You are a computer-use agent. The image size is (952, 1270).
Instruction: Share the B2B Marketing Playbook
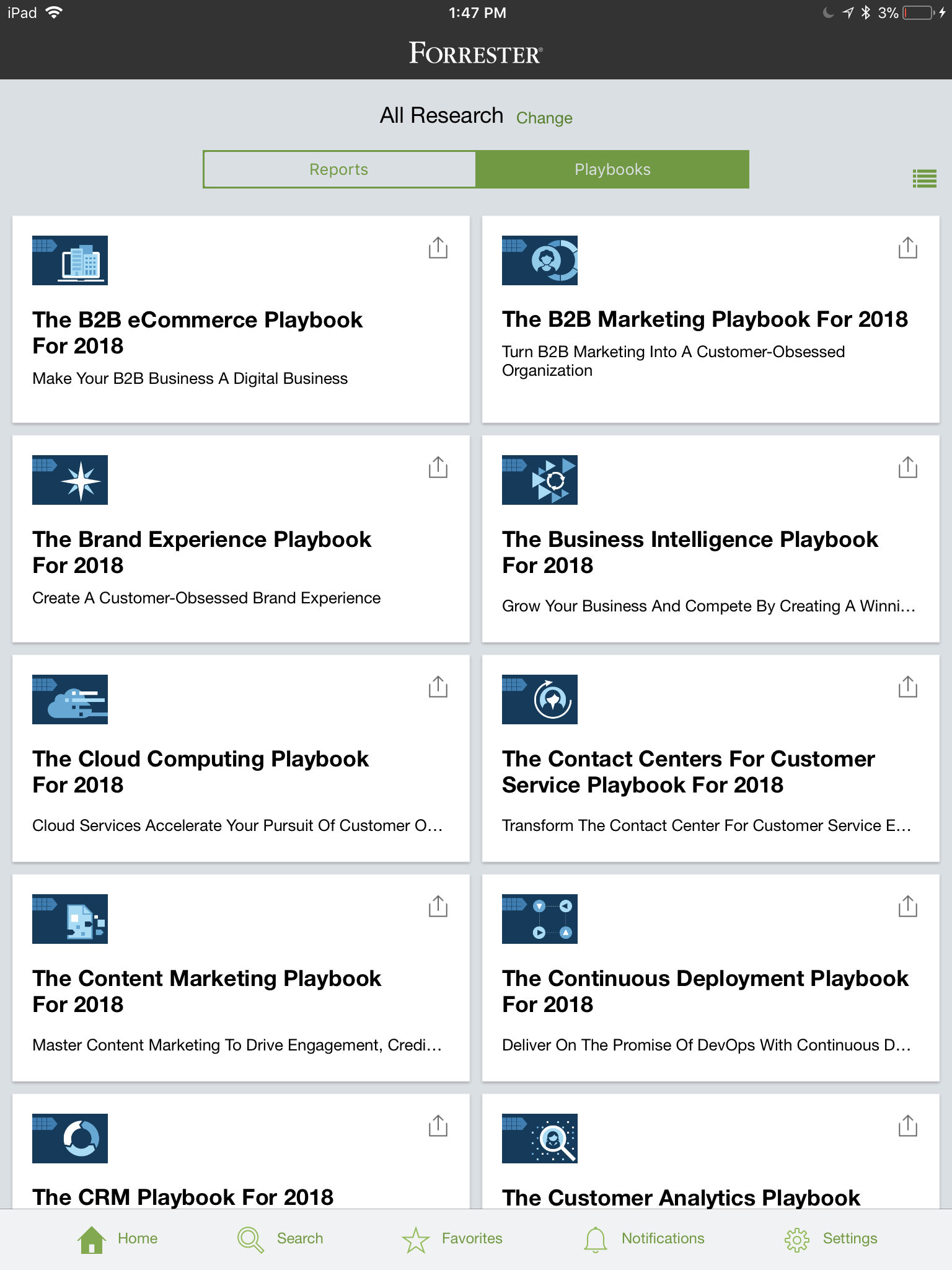pyautogui.click(x=908, y=247)
